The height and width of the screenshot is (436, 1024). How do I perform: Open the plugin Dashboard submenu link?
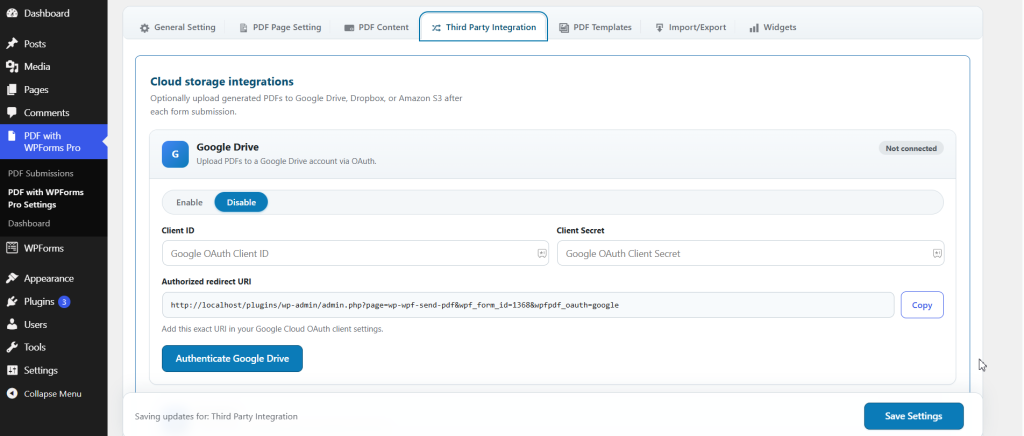tap(29, 223)
